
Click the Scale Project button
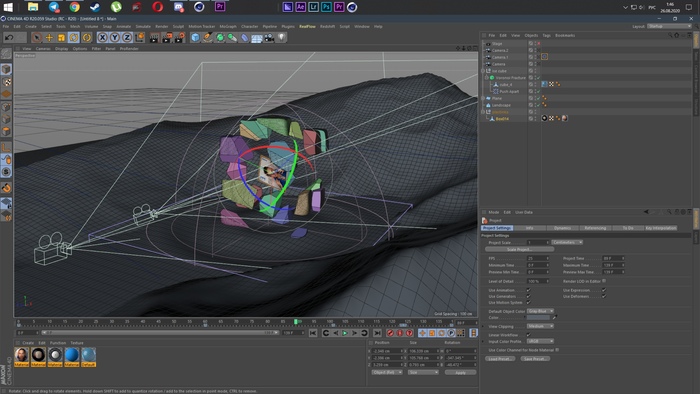(519, 249)
